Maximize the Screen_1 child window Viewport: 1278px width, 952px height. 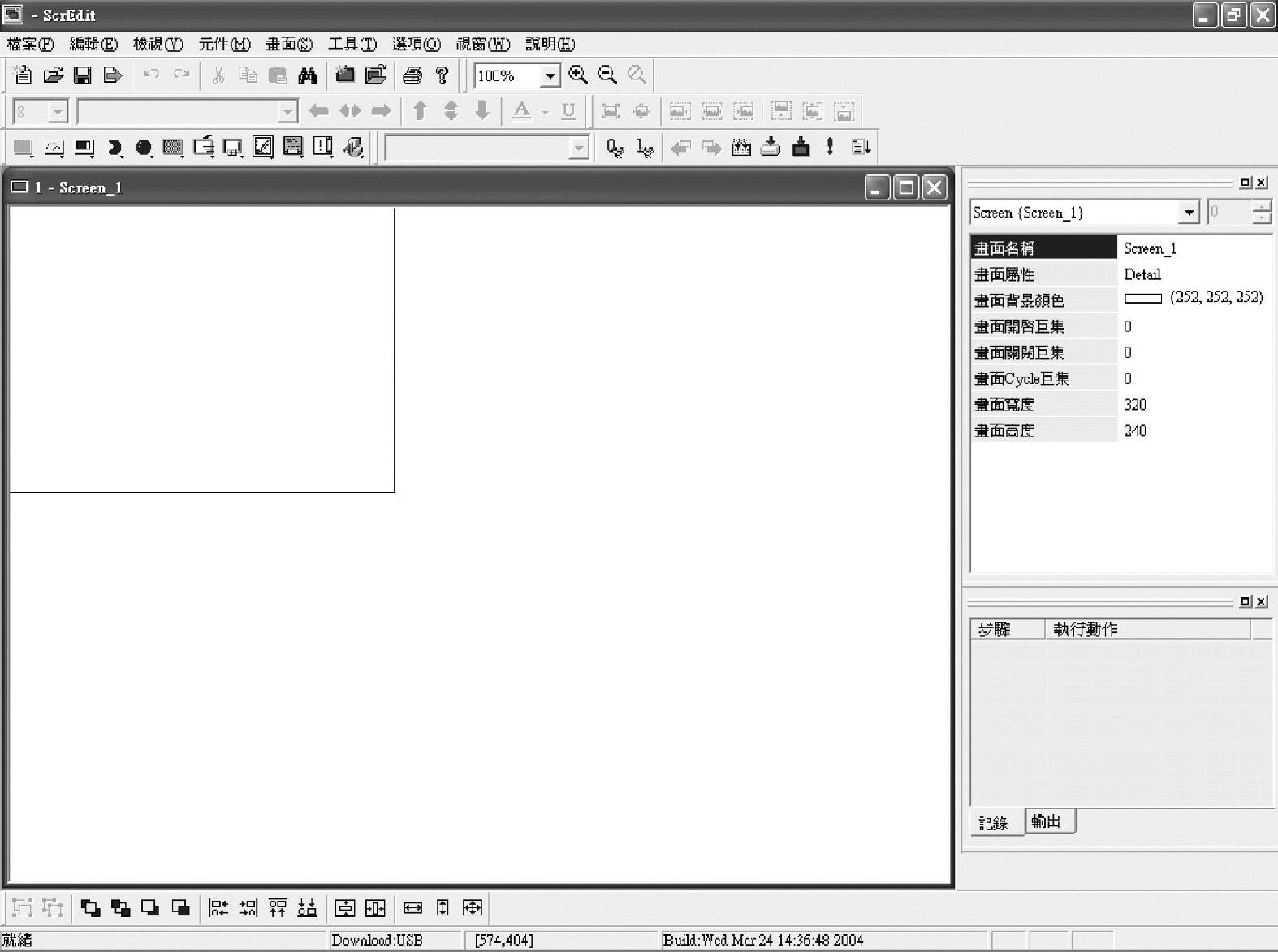pos(905,188)
